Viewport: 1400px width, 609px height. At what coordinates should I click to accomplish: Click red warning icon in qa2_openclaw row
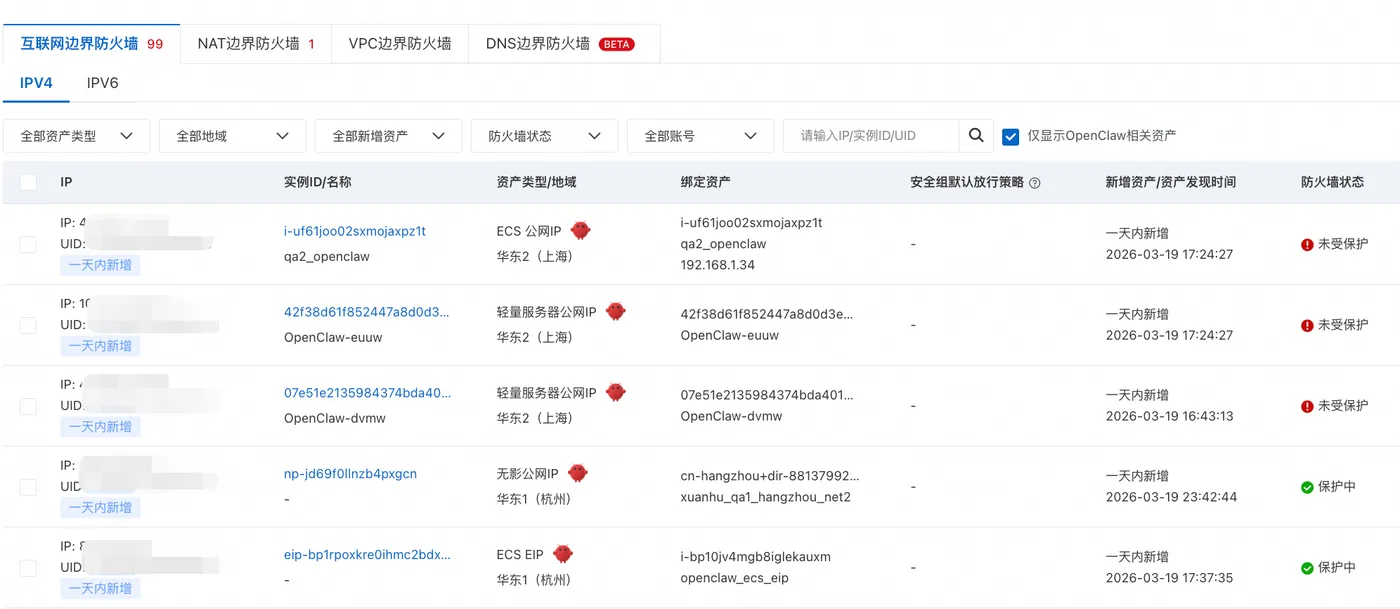pos(1307,244)
